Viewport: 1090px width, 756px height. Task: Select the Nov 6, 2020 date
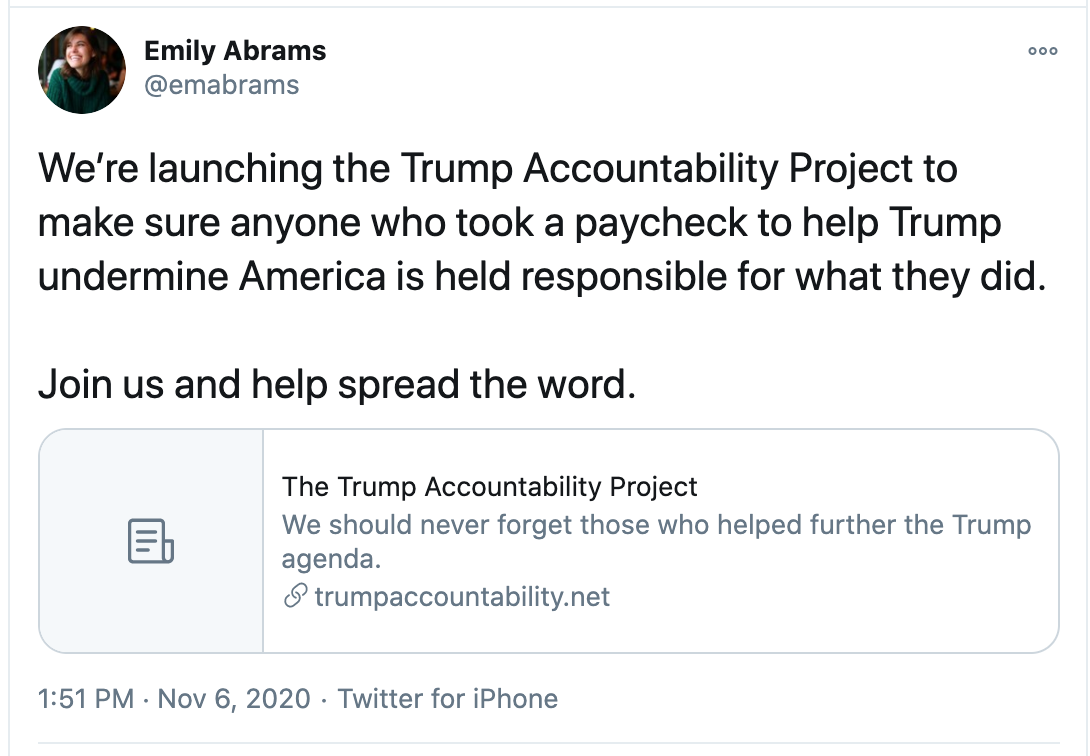coord(234,698)
